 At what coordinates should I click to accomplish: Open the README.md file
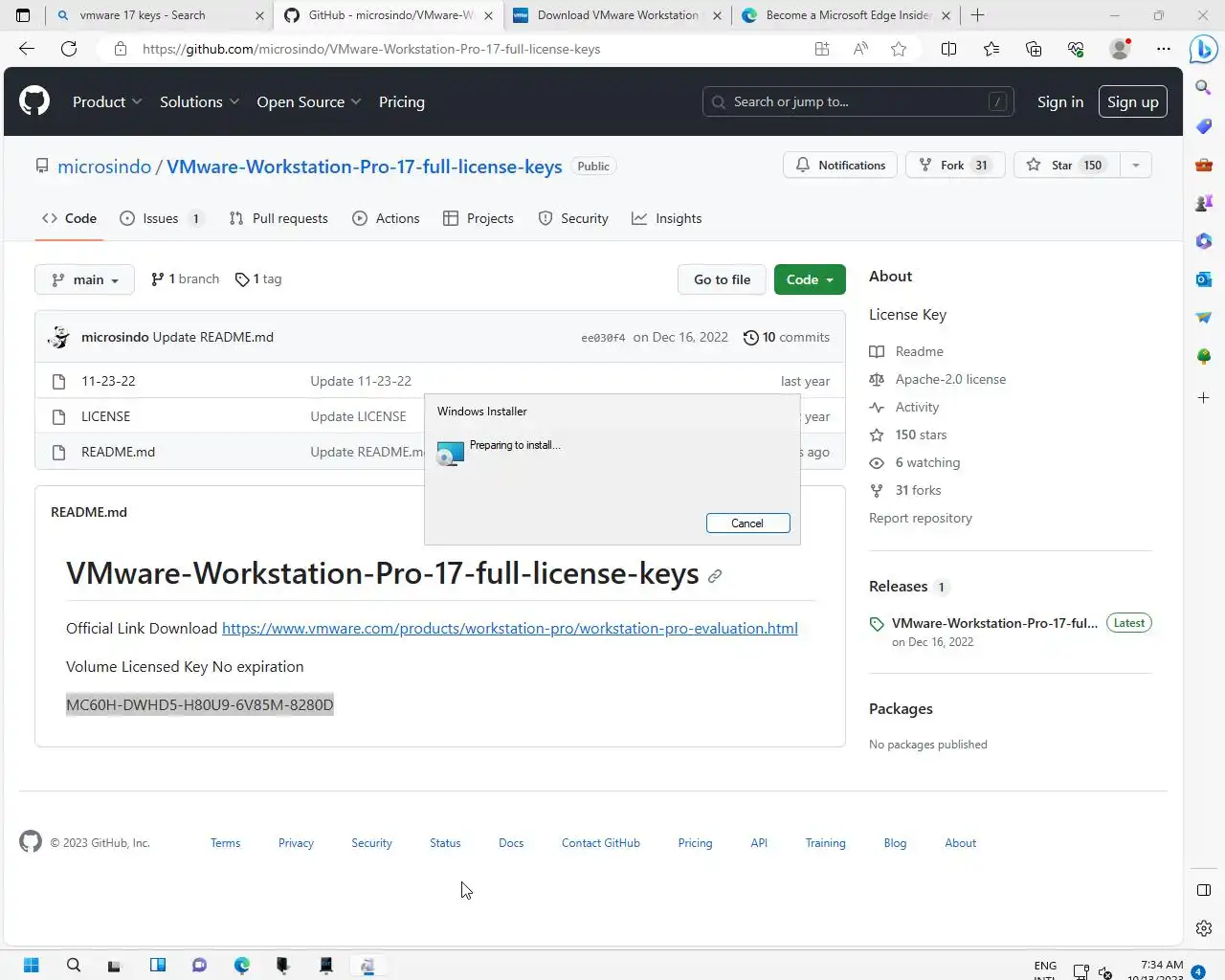pyautogui.click(x=118, y=452)
